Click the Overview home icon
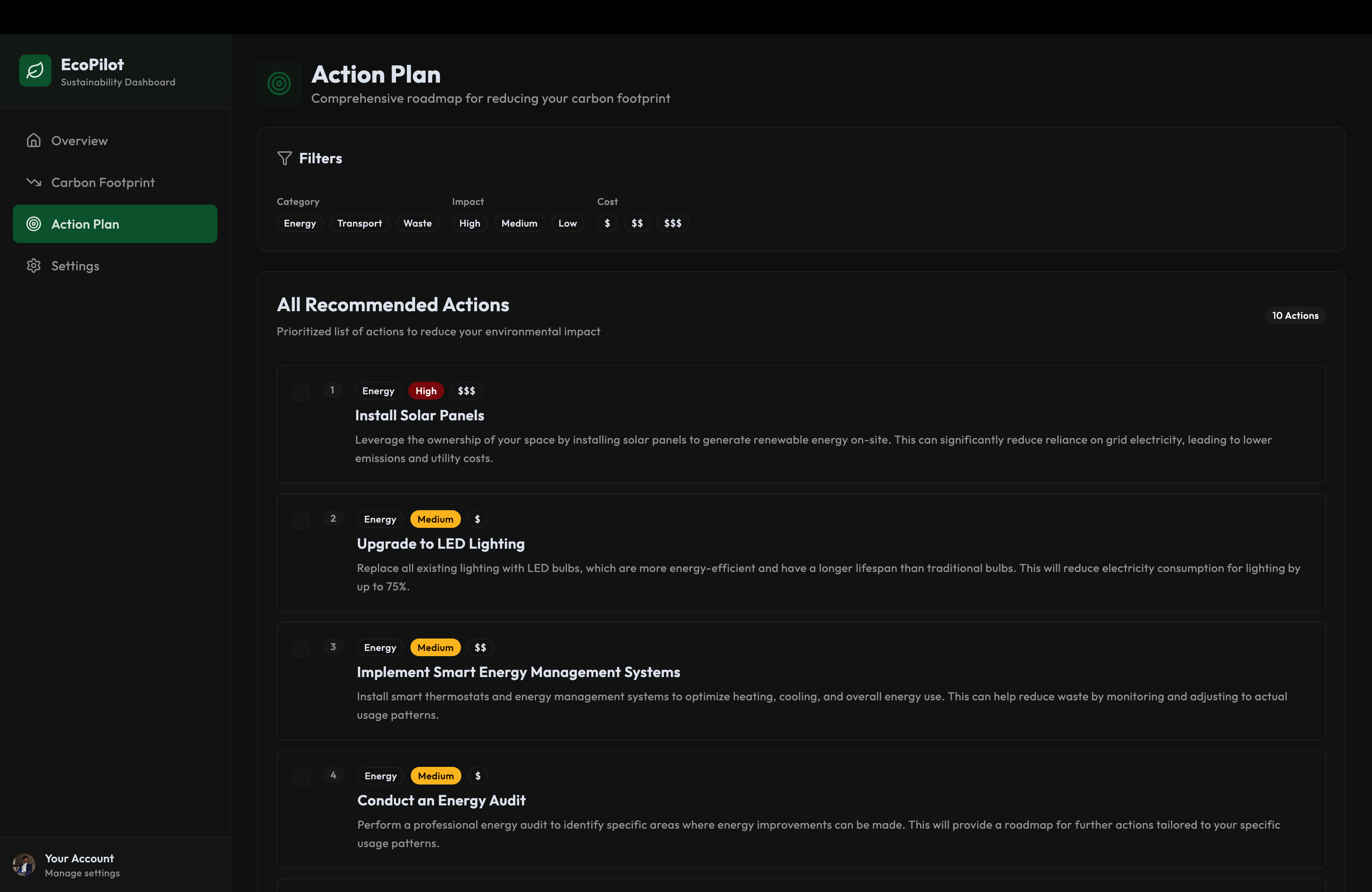Viewport: 1372px width, 892px height. coord(33,140)
